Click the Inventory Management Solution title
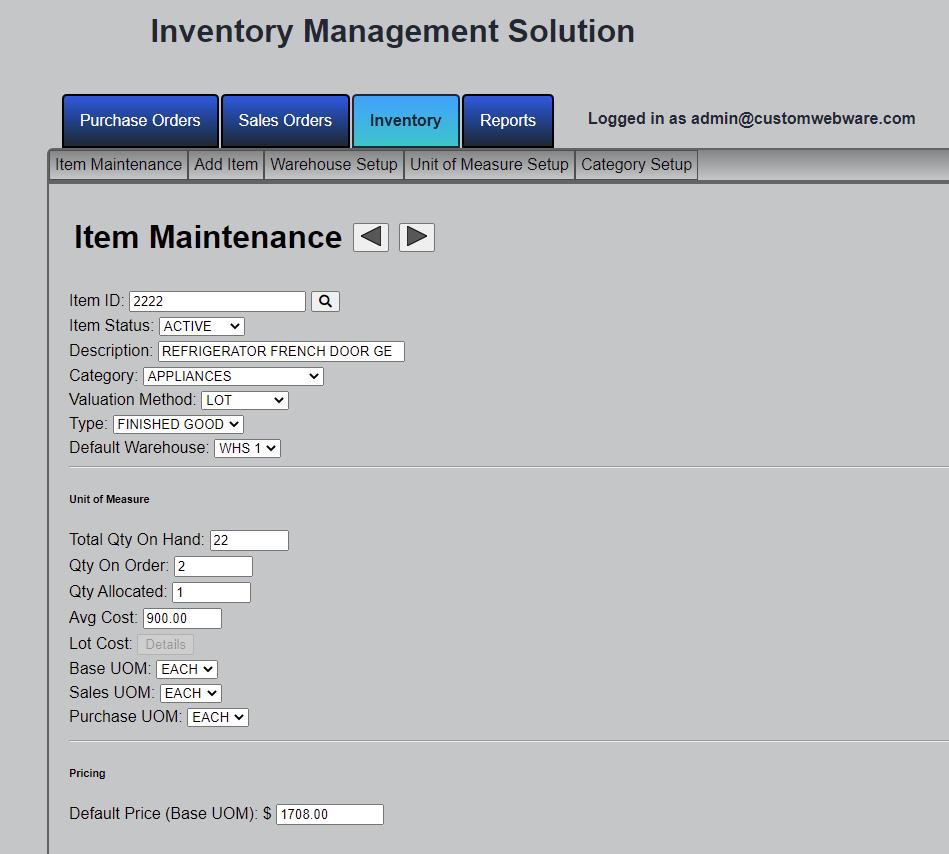The height and width of the screenshot is (854, 949). point(392,31)
